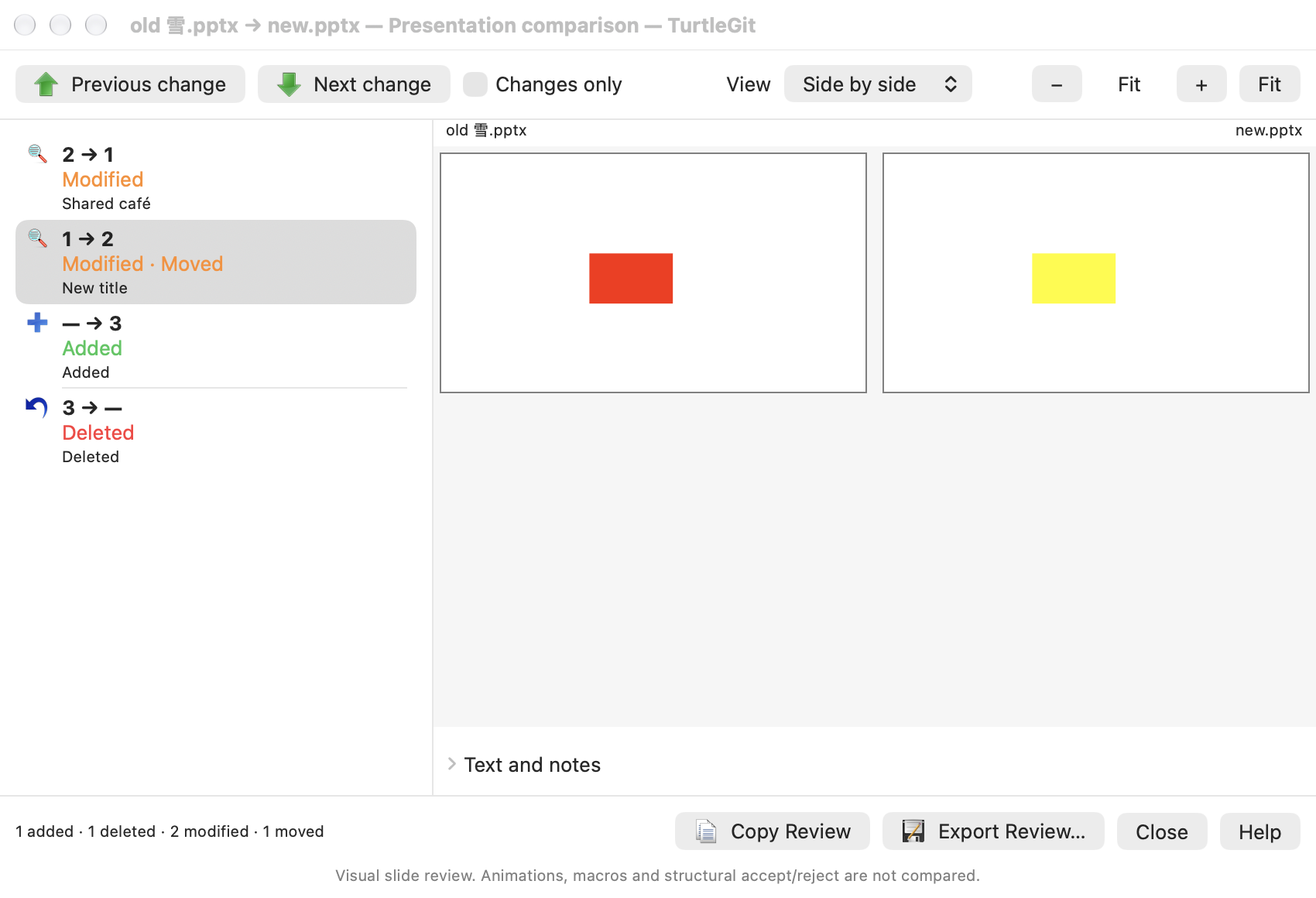Click the save icon on Export Review
The height and width of the screenshot is (898, 1316).
(x=913, y=831)
